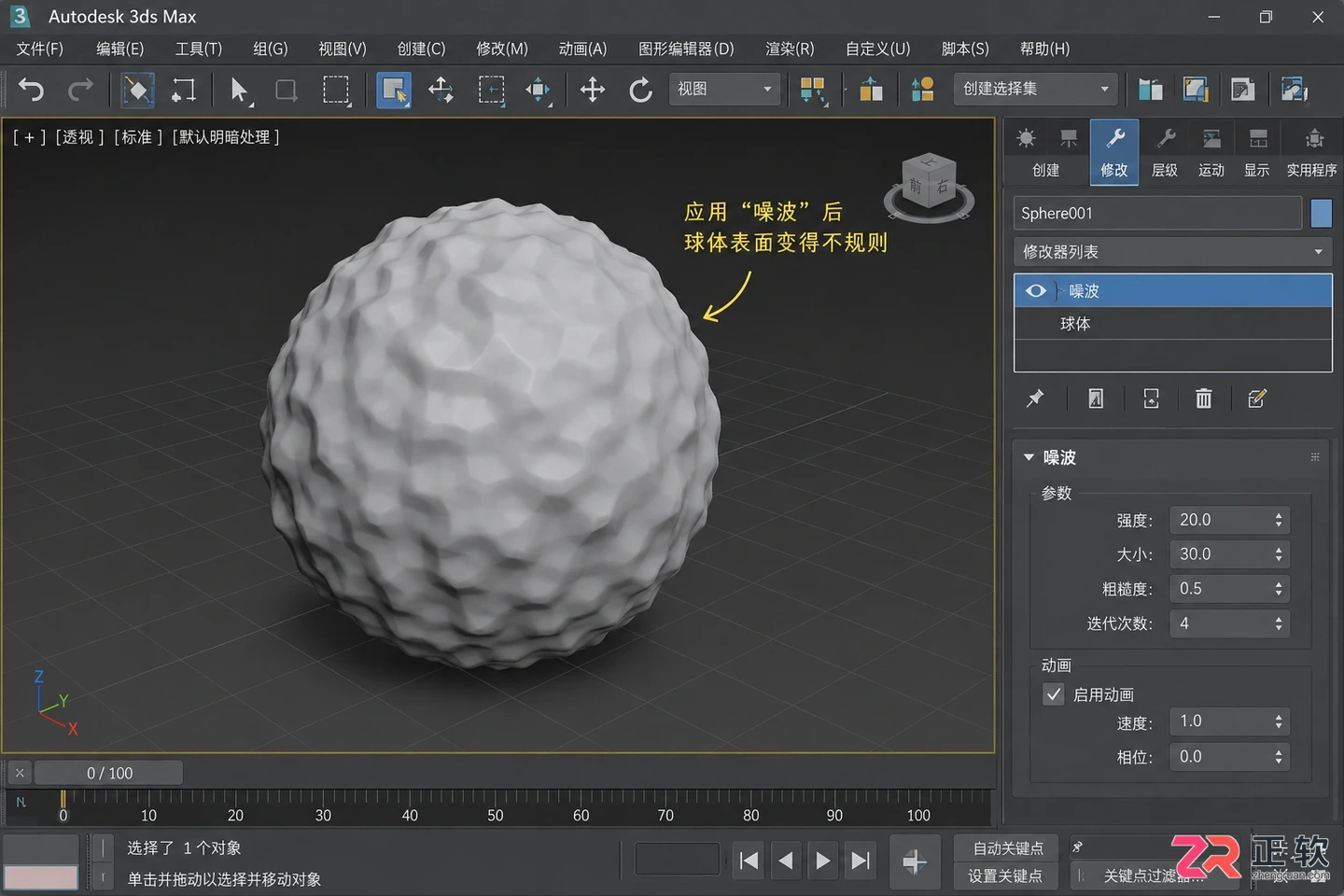
Task: Select the 球体 entry in the stack
Action: pyautogui.click(x=1172, y=324)
